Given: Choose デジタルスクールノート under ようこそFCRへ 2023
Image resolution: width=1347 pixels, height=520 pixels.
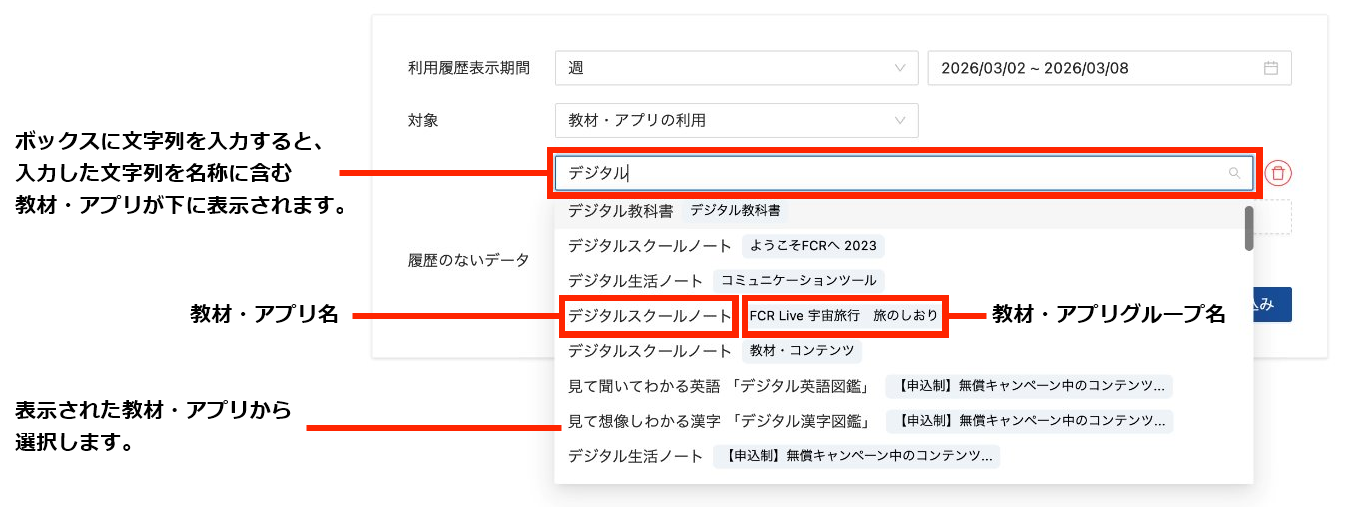Looking at the screenshot, I should coord(650,246).
